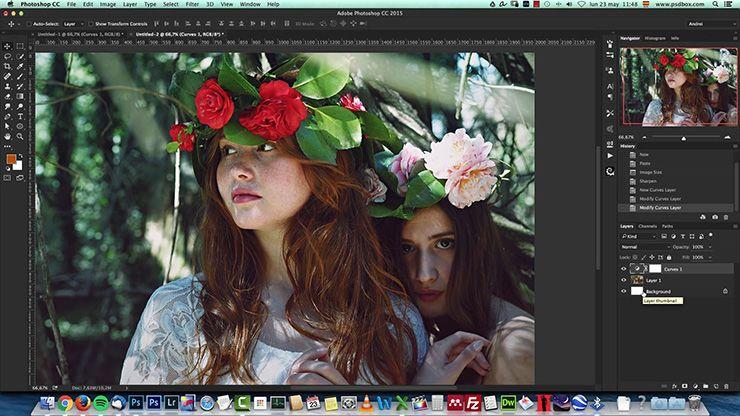Open the Opacity 100% dropdown arrow
Viewport: 740px width, 416px height.
(x=710, y=247)
